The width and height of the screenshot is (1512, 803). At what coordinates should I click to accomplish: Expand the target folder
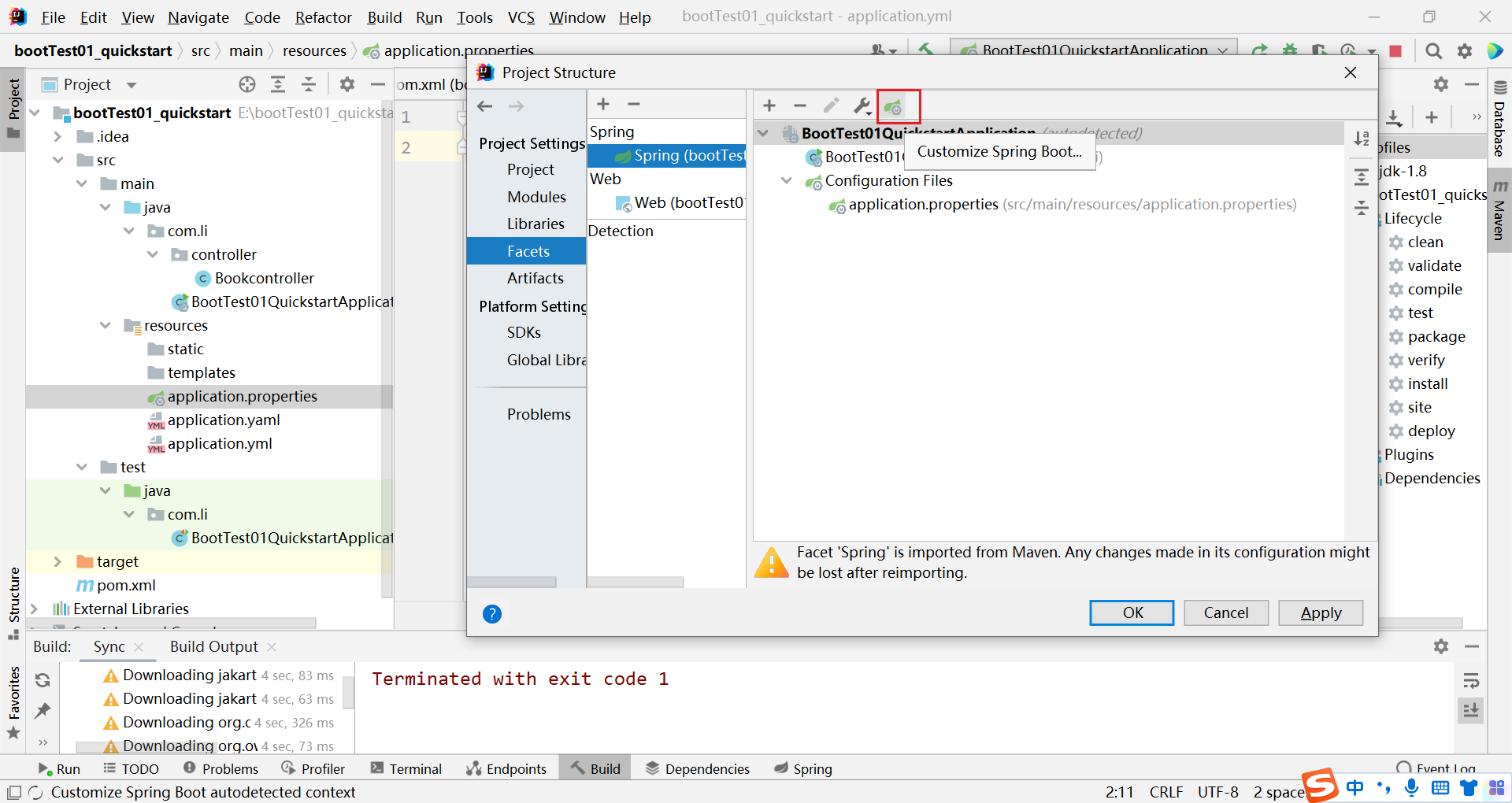point(57,561)
